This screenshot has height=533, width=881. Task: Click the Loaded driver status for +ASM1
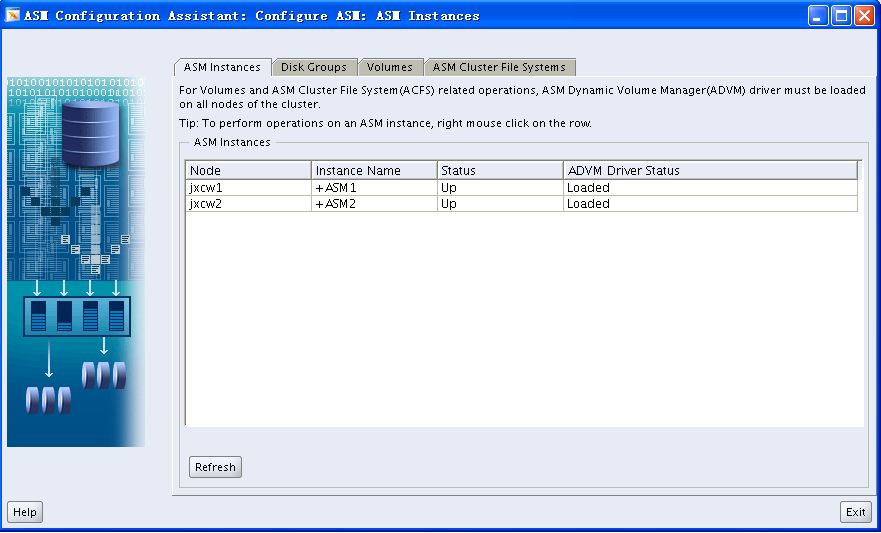click(x=711, y=188)
